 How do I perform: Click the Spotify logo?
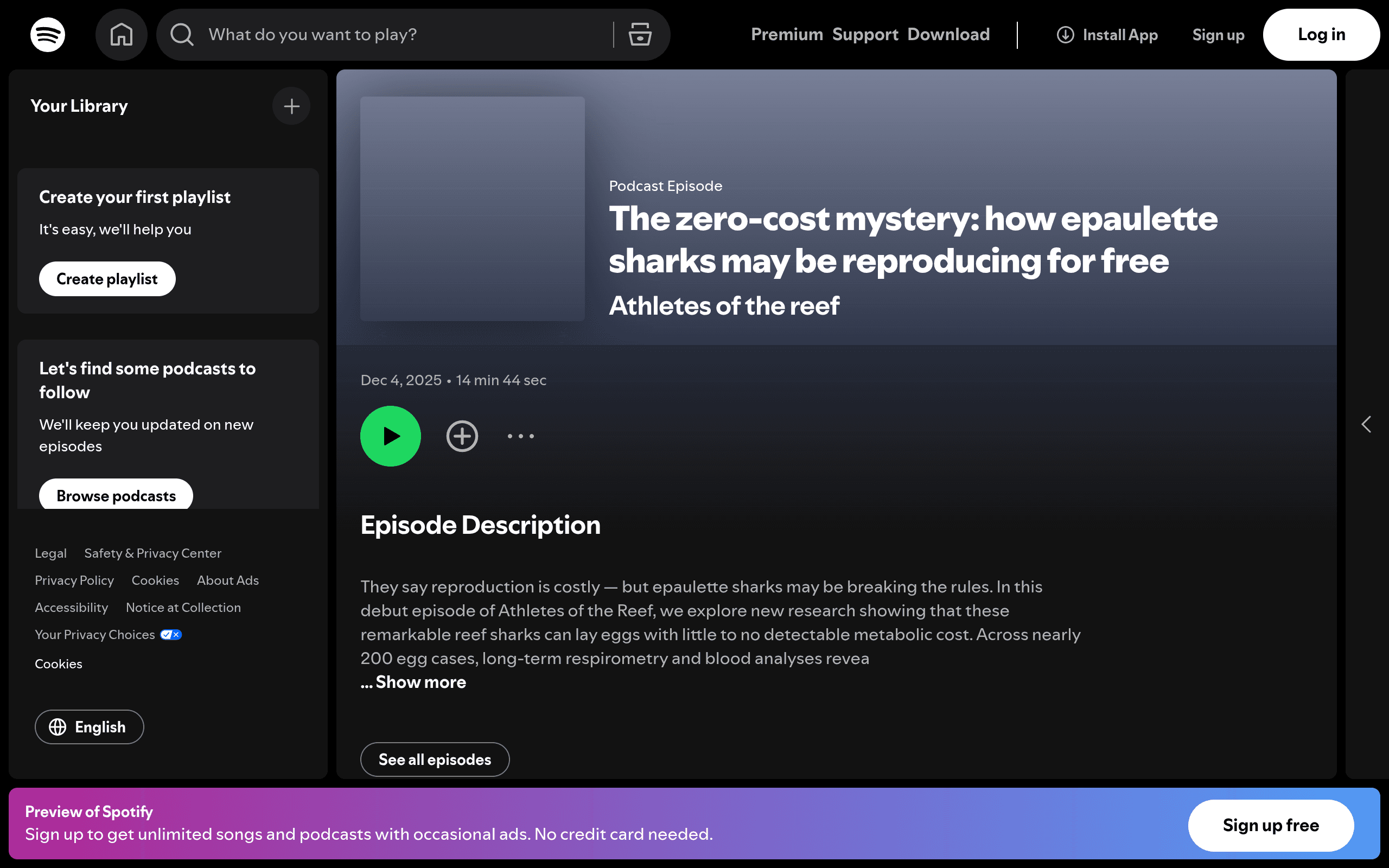point(48,34)
